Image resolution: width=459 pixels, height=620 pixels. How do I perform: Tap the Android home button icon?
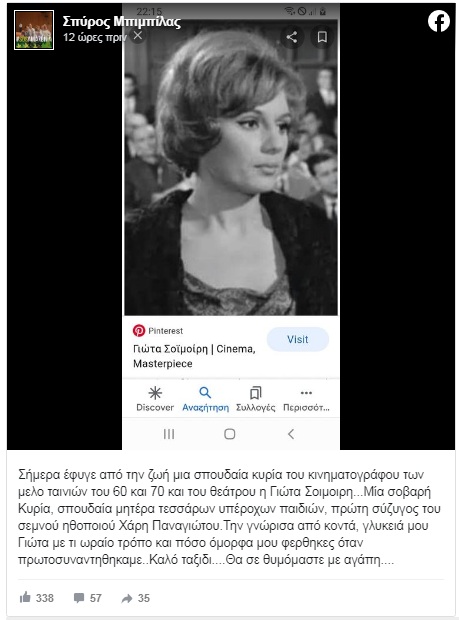click(230, 434)
